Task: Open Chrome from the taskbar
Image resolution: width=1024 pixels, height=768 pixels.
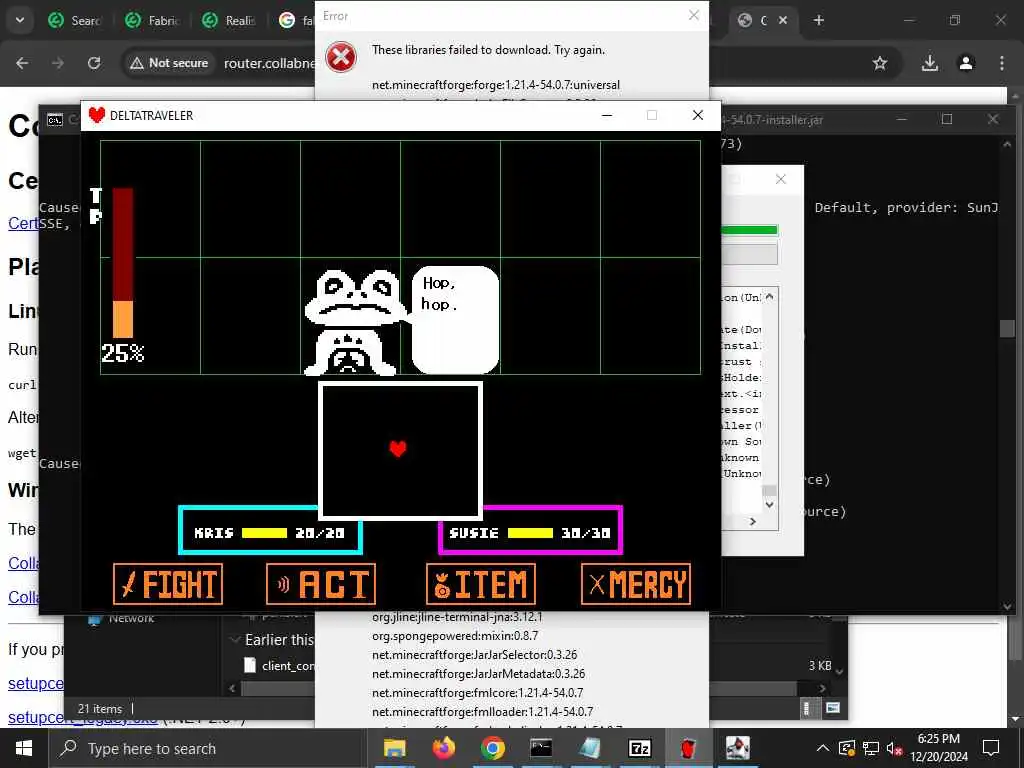Action: 492,748
